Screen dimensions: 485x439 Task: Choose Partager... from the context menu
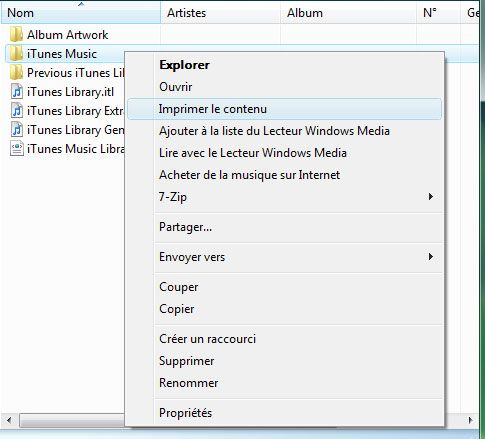285,227
